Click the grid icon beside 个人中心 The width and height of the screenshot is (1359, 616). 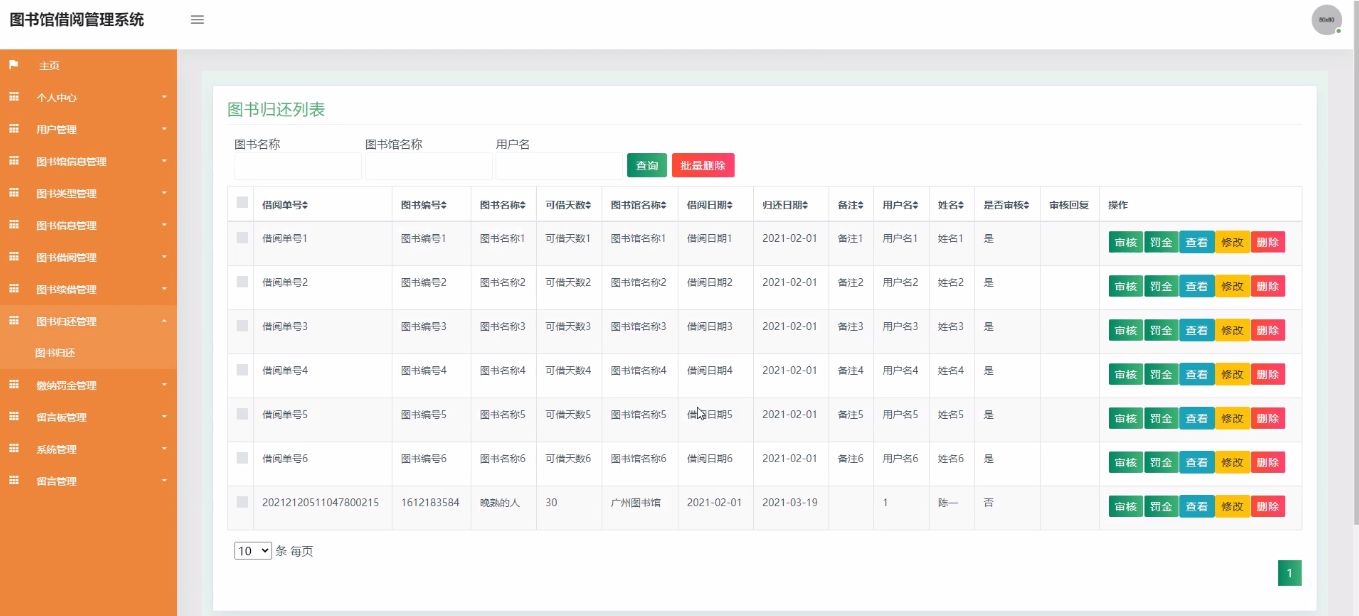coord(14,97)
